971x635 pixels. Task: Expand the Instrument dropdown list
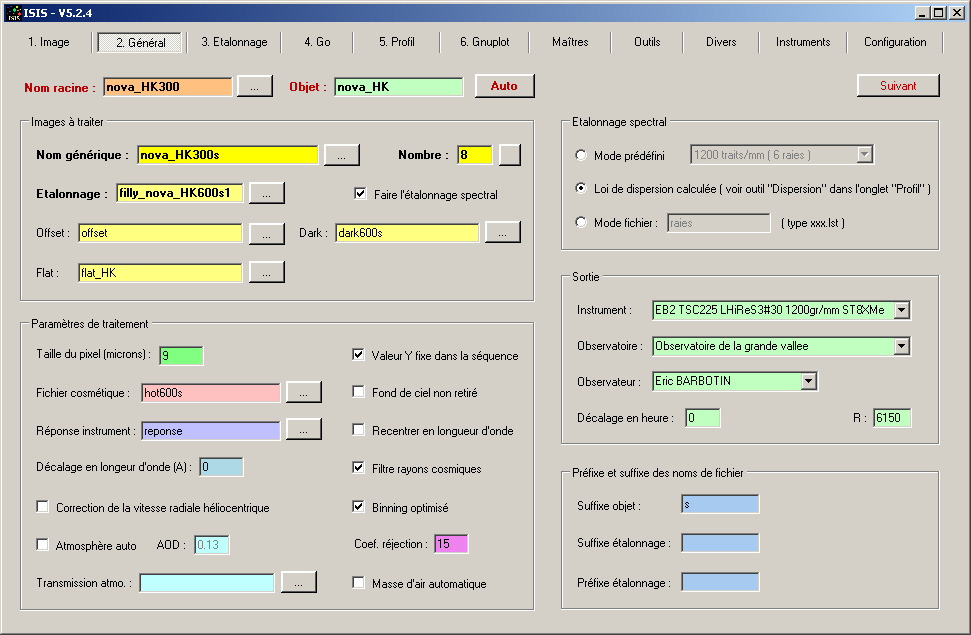901,310
